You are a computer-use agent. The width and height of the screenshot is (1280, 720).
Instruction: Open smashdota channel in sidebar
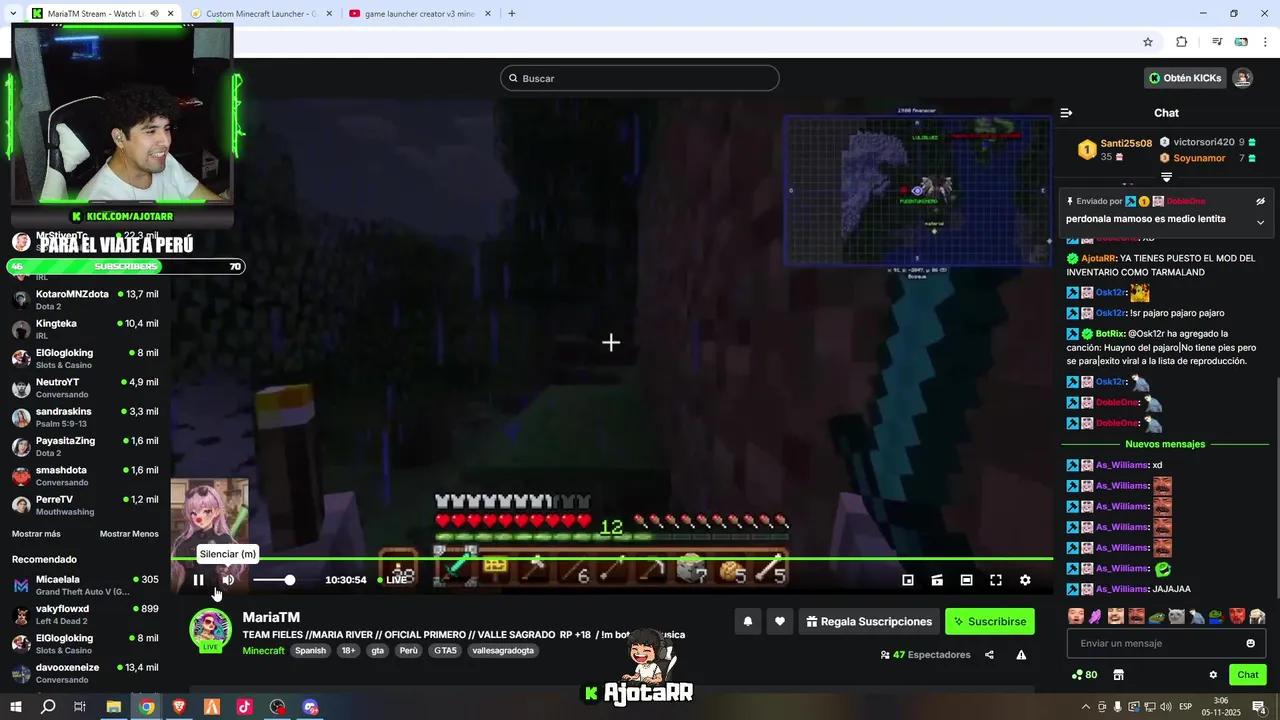pos(85,475)
